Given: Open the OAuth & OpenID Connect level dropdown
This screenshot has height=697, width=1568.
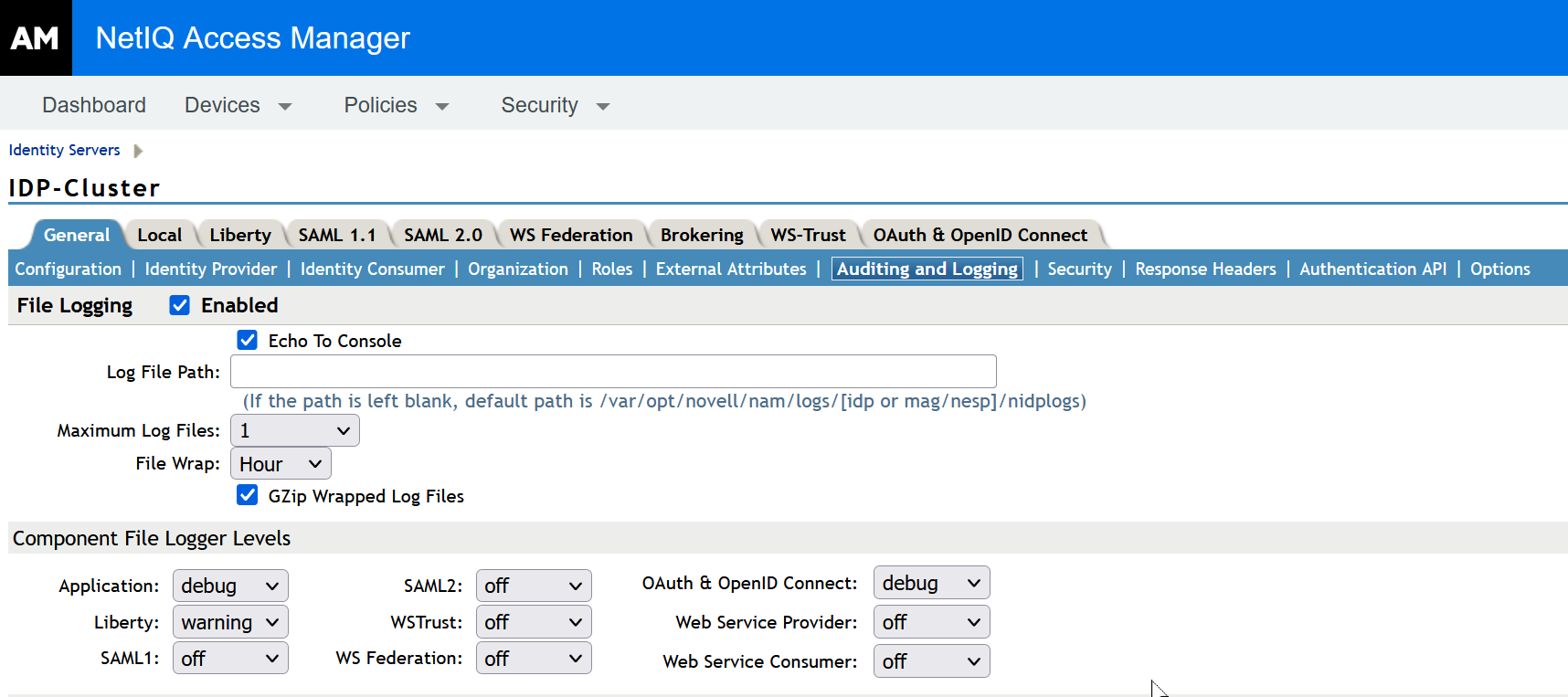Looking at the screenshot, I should [x=931, y=583].
